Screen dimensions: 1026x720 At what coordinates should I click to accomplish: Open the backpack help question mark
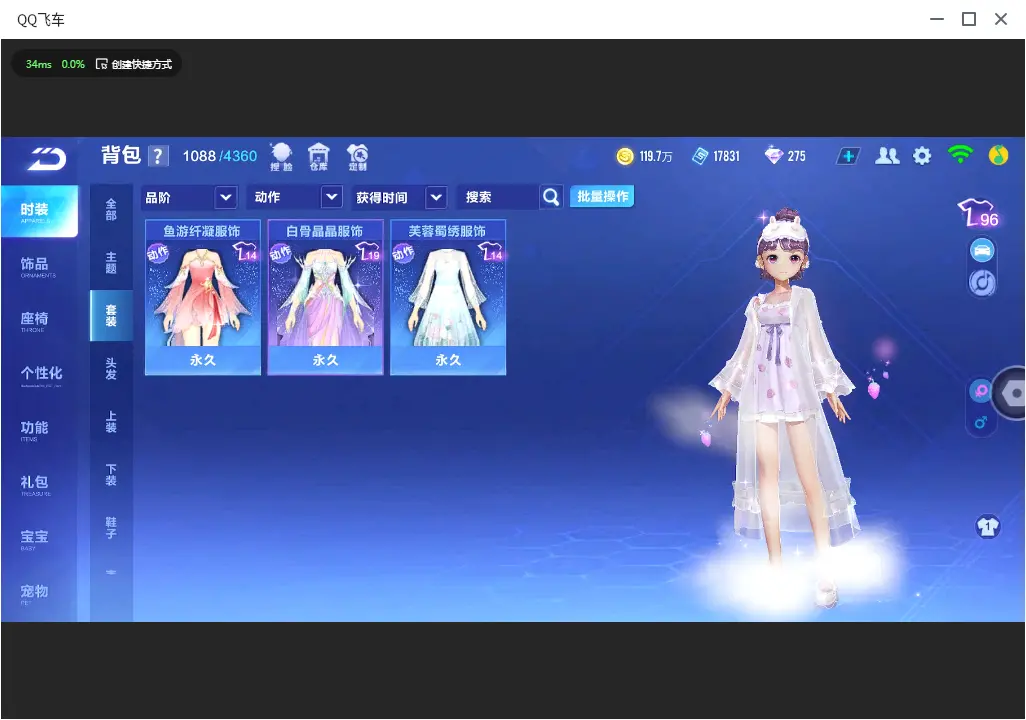coord(158,156)
